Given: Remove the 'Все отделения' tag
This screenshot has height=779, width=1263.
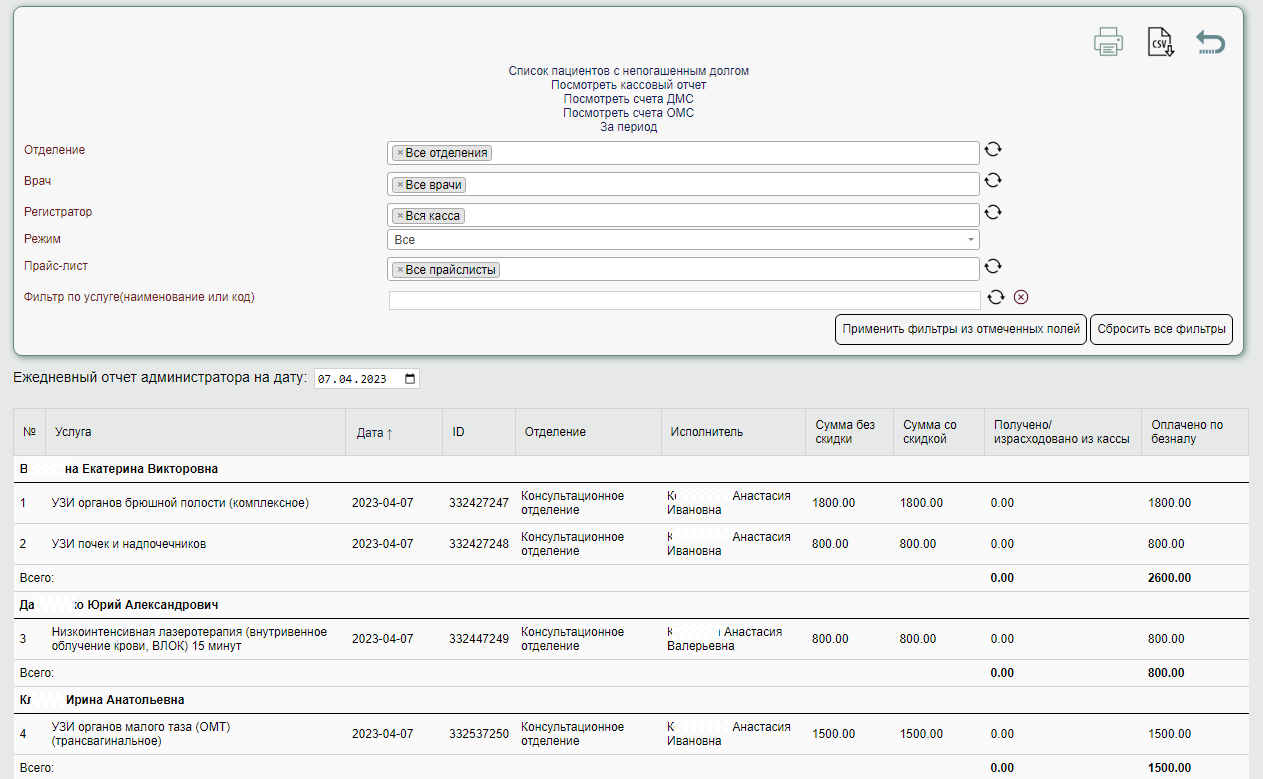Looking at the screenshot, I should 400,153.
